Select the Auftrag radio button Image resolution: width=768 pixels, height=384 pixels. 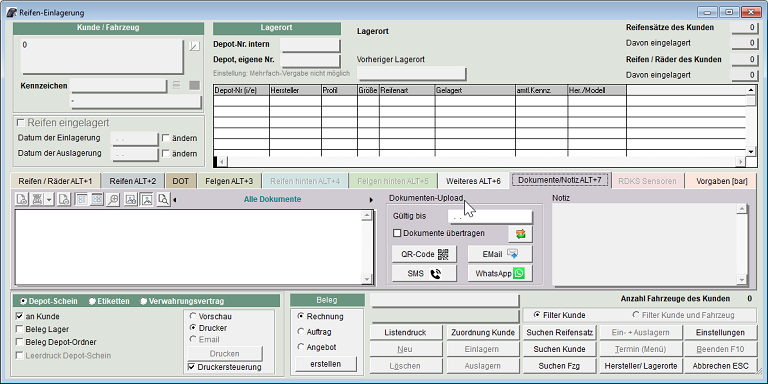click(x=301, y=332)
